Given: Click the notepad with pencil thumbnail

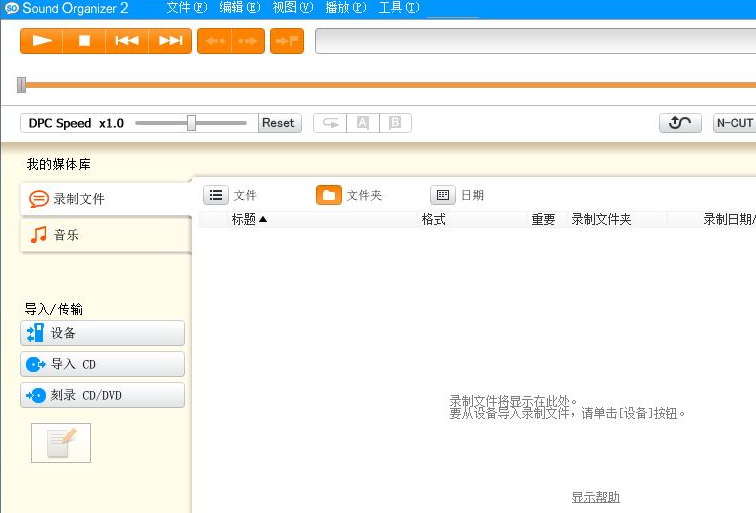Looking at the screenshot, I should (x=61, y=443).
